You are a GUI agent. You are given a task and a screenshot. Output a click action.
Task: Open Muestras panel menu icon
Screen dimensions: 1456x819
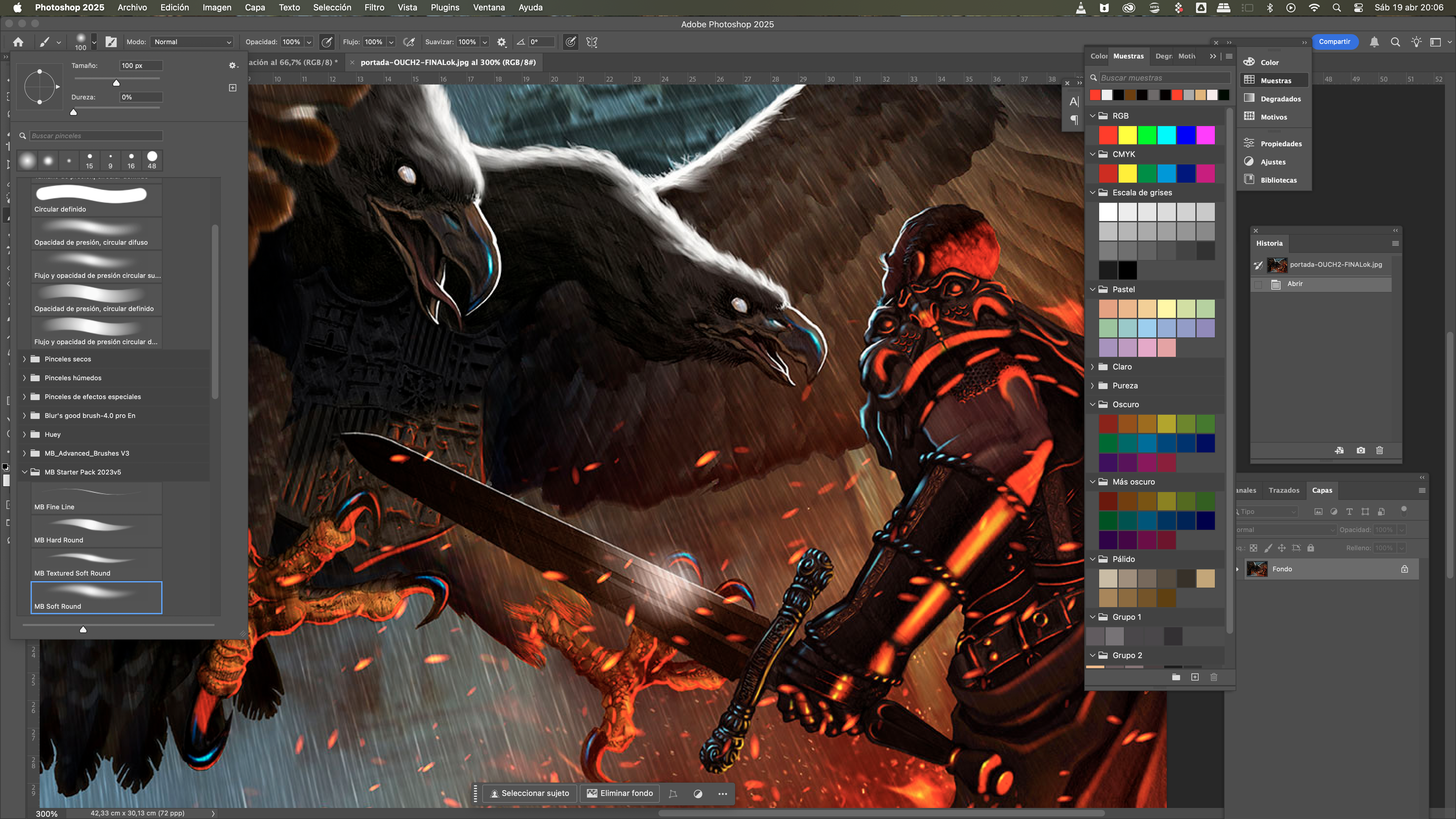pyautogui.click(x=1229, y=56)
